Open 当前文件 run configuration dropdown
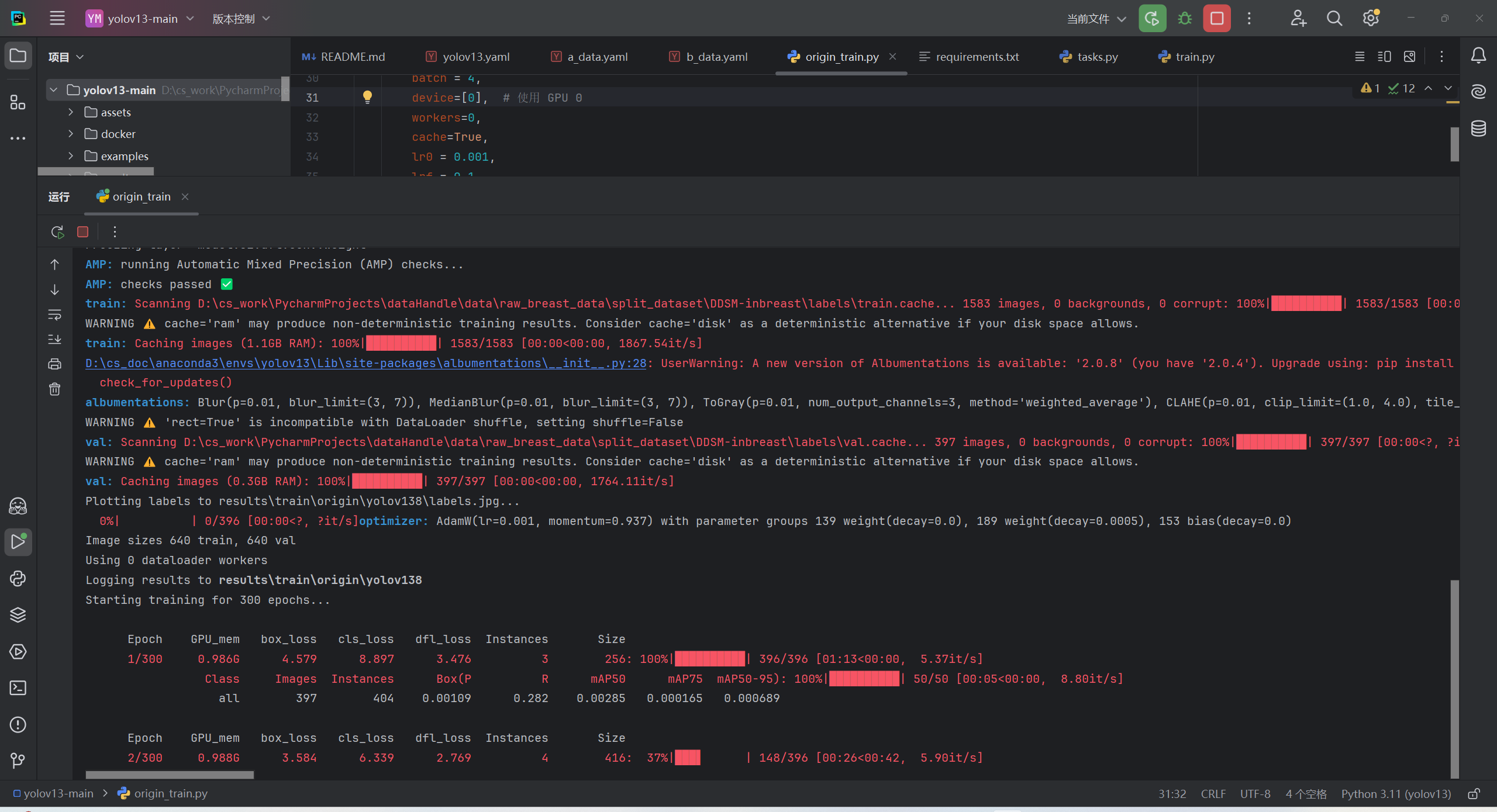 [x=1096, y=19]
